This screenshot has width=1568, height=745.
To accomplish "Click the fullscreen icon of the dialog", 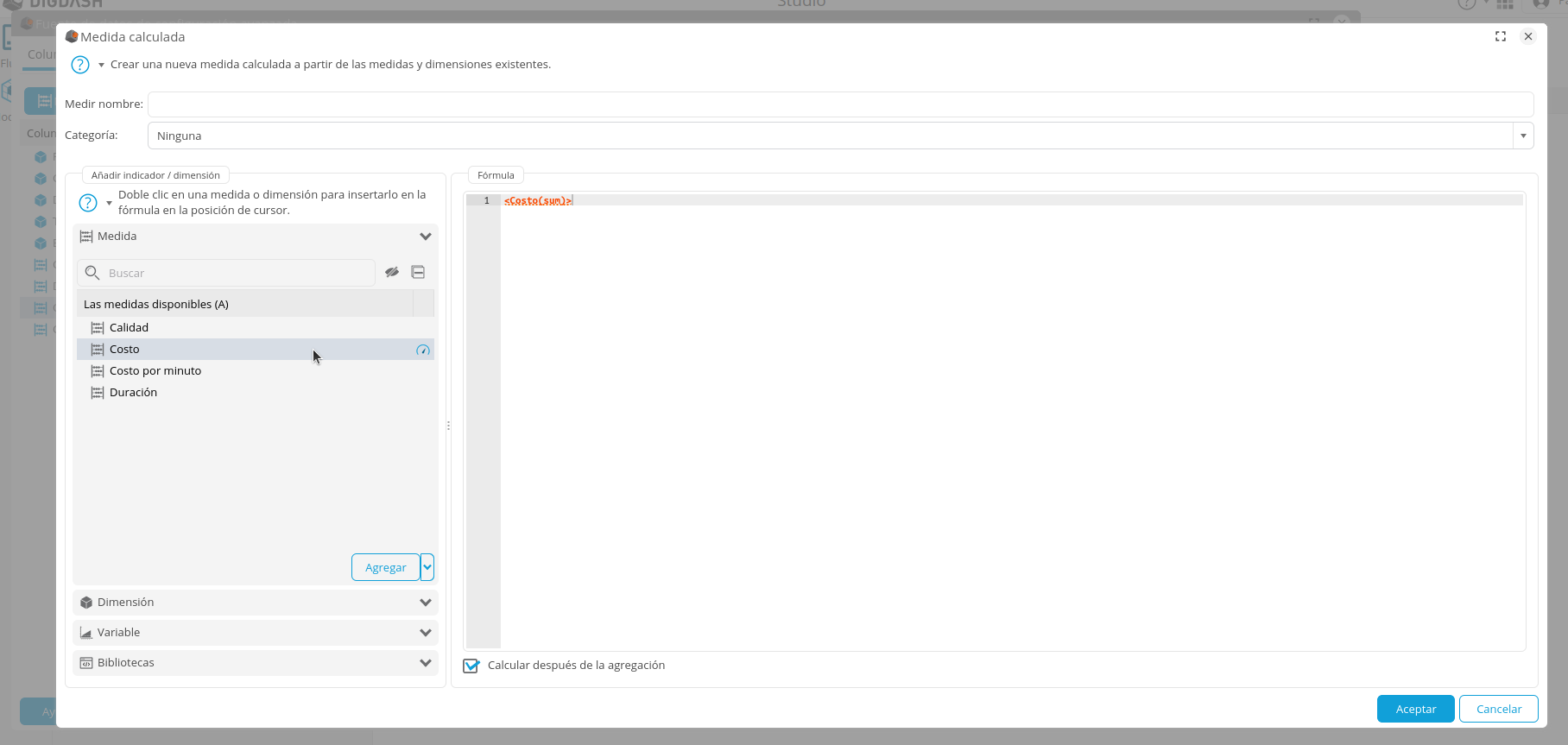I will (x=1501, y=36).
